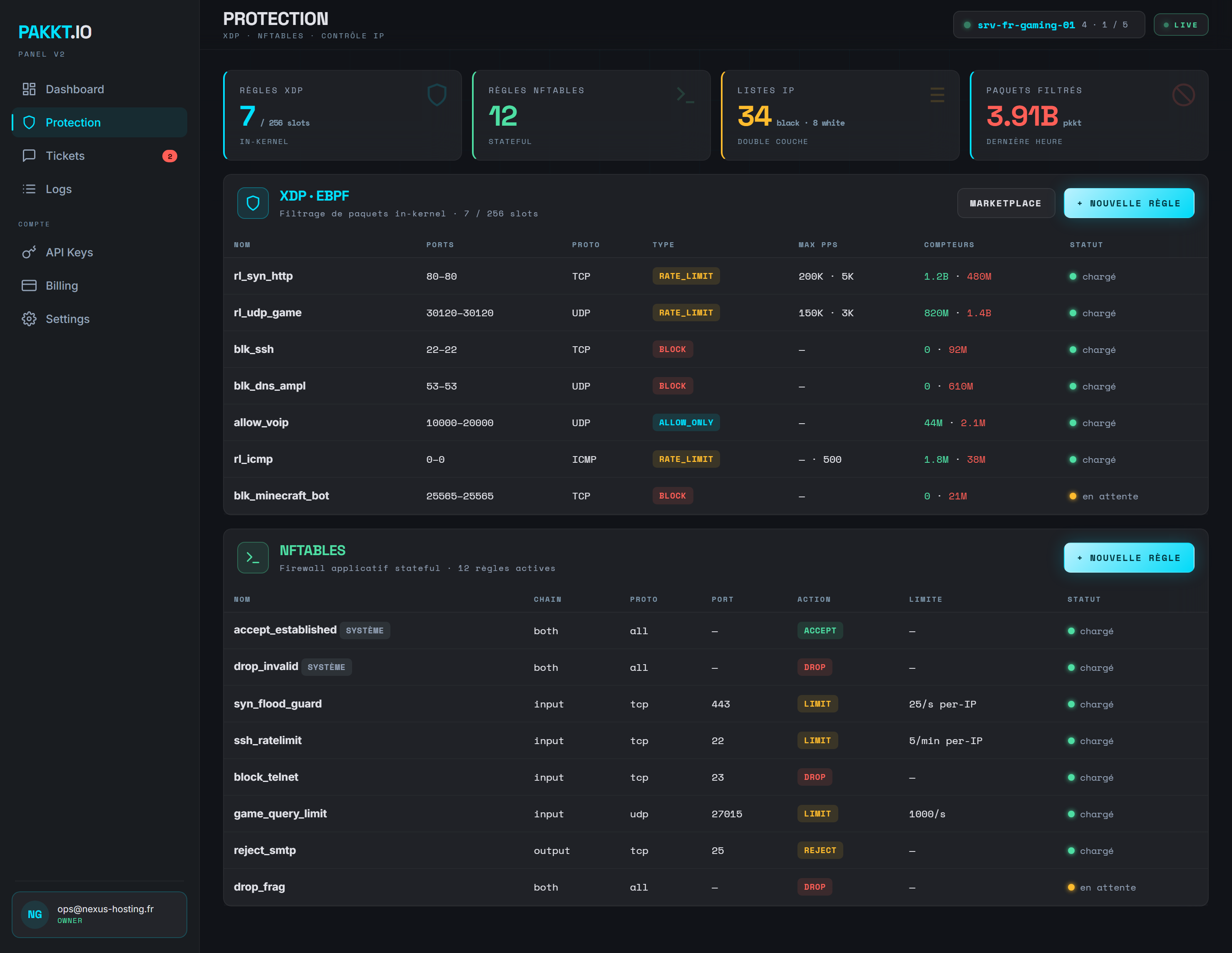Image resolution: width=1232 pixels, height=953 pixels.
Task: Click Nouvelle Règle in XDP section
Action: (1128, 203)
